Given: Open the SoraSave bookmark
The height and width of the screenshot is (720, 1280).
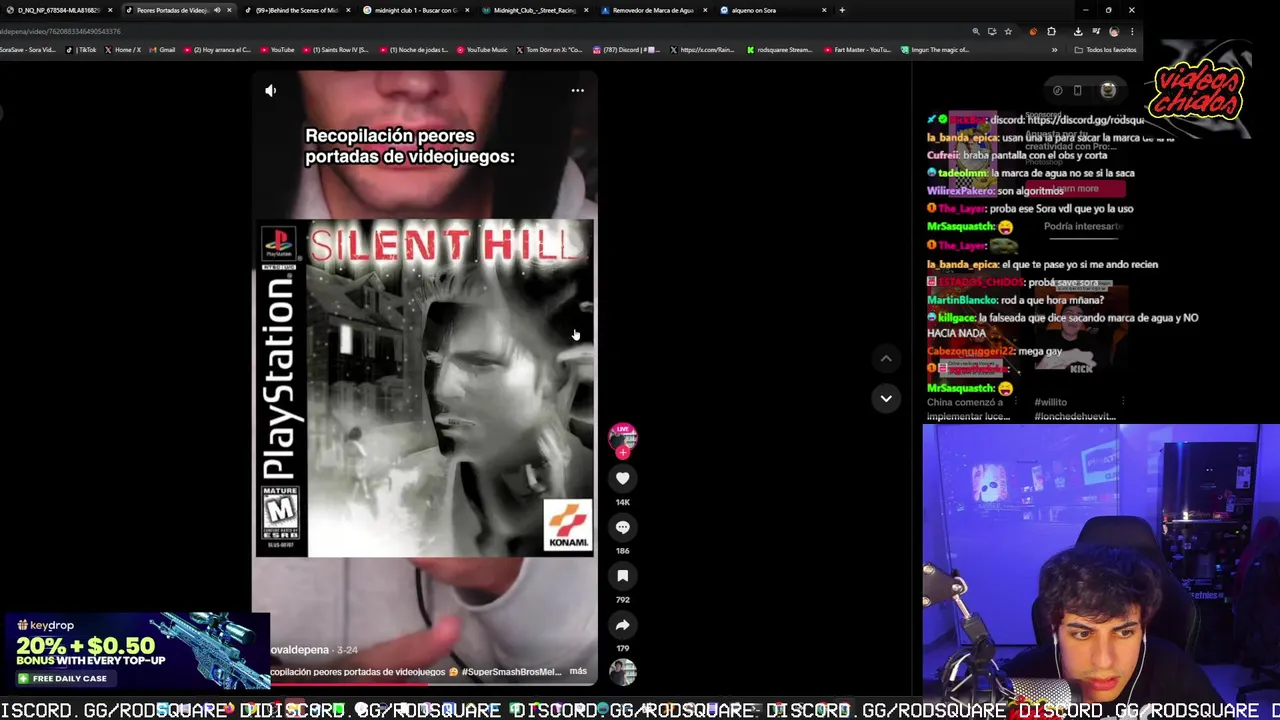Looking at the screenshot, I should (27, 49).
